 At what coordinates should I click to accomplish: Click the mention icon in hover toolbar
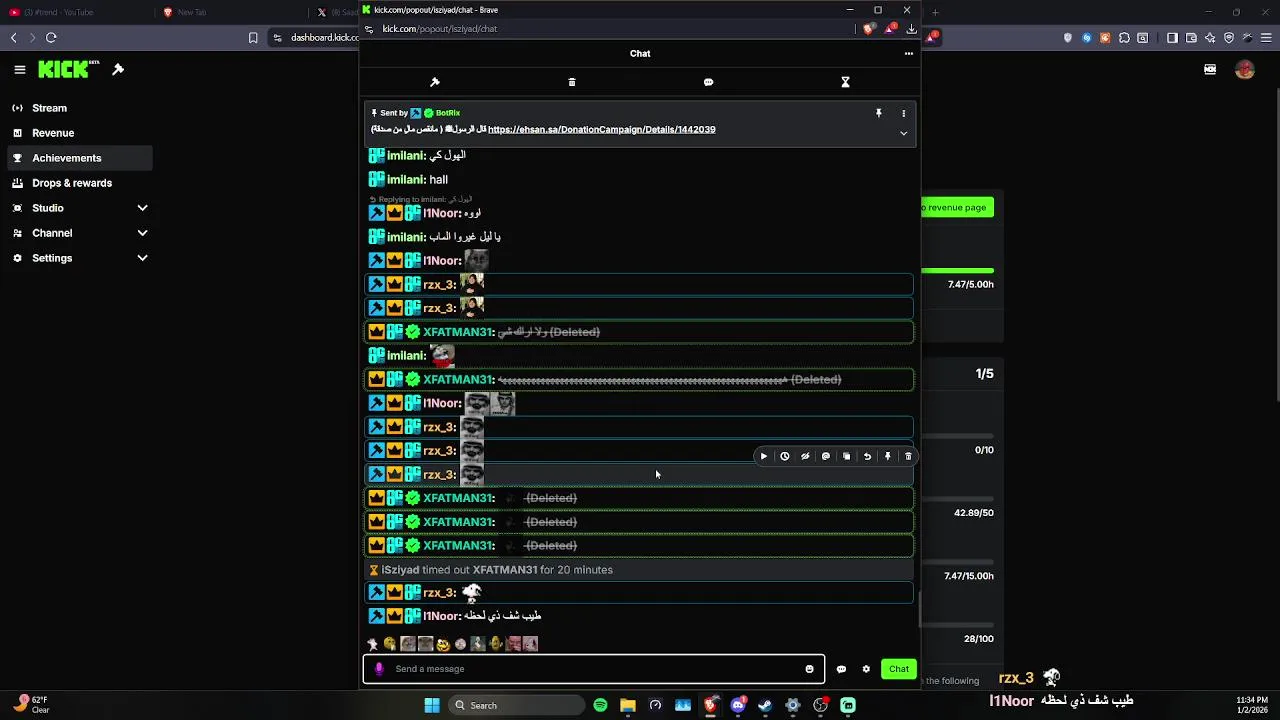click(826, 456)
